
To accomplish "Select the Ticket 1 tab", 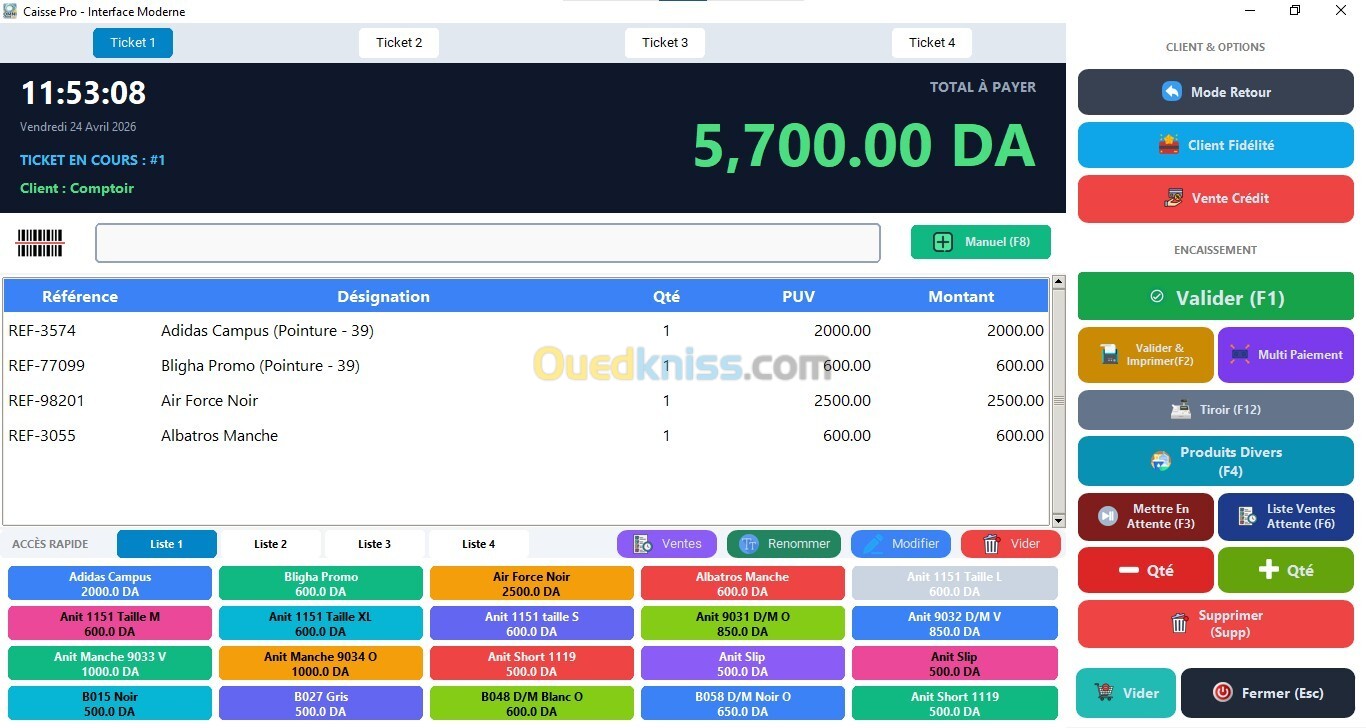I will click(133, 43).
